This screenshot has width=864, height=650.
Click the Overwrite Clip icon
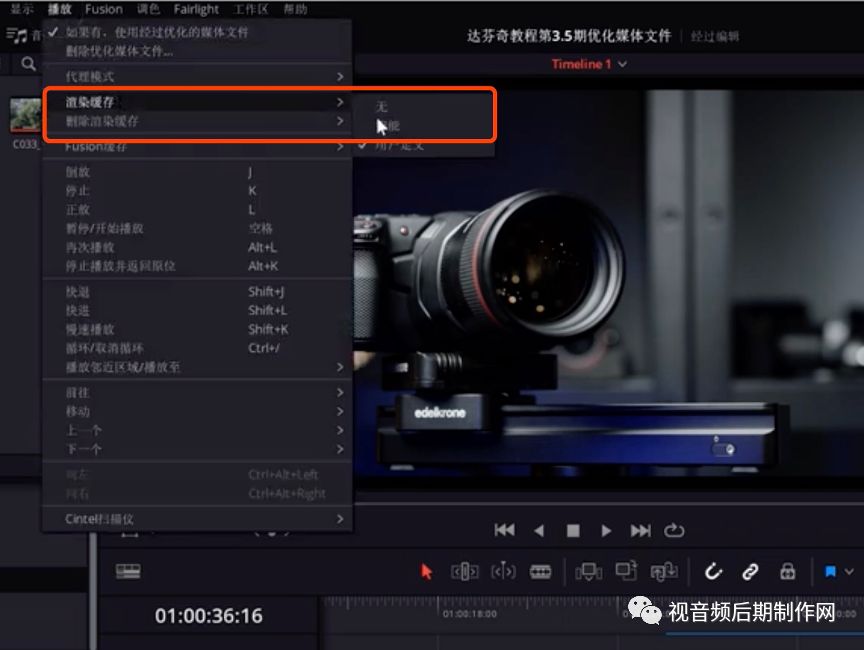pyautogui.click(x=627, y=571)
